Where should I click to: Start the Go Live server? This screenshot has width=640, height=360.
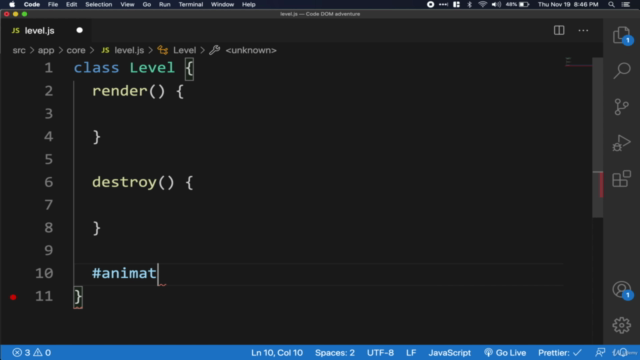pyautogui.click(x=505, y=352)
